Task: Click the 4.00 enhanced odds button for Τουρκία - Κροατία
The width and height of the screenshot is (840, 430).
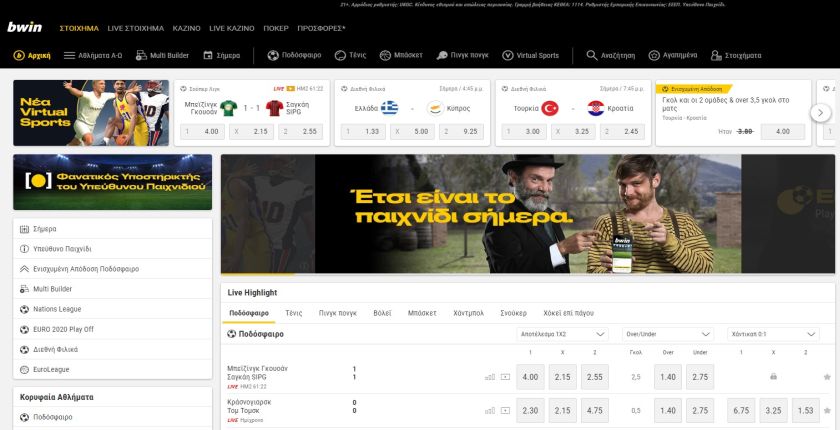Action: click(x=783, y=132)
